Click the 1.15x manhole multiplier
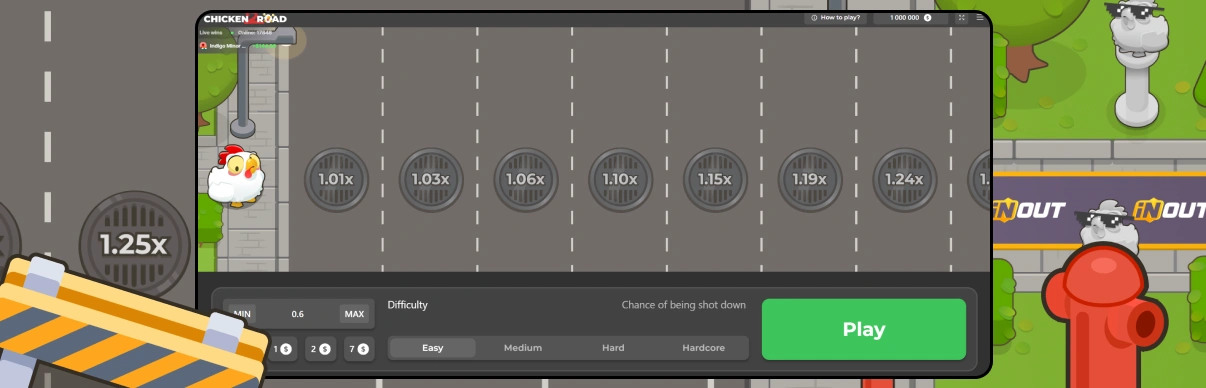The width and height of the screenshot is (1206, 388). pos(715,180)
